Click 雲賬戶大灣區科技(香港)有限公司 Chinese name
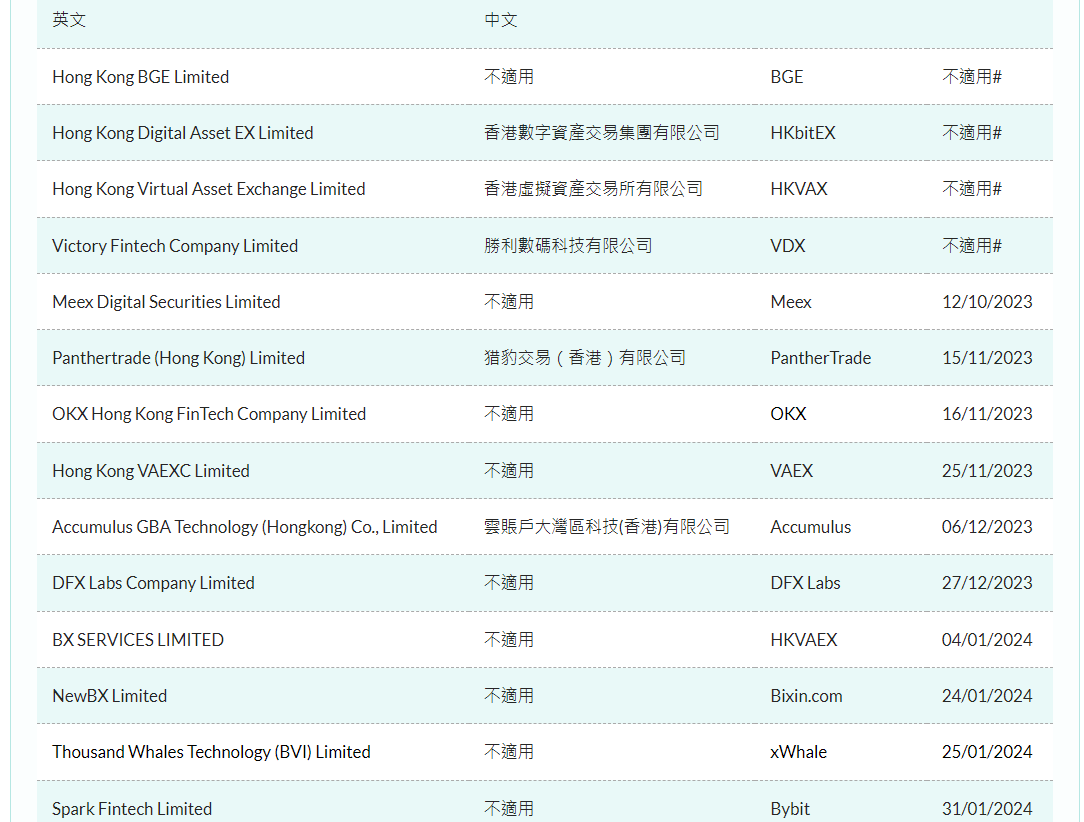The image size is (1084, 822). click(607, 527)
